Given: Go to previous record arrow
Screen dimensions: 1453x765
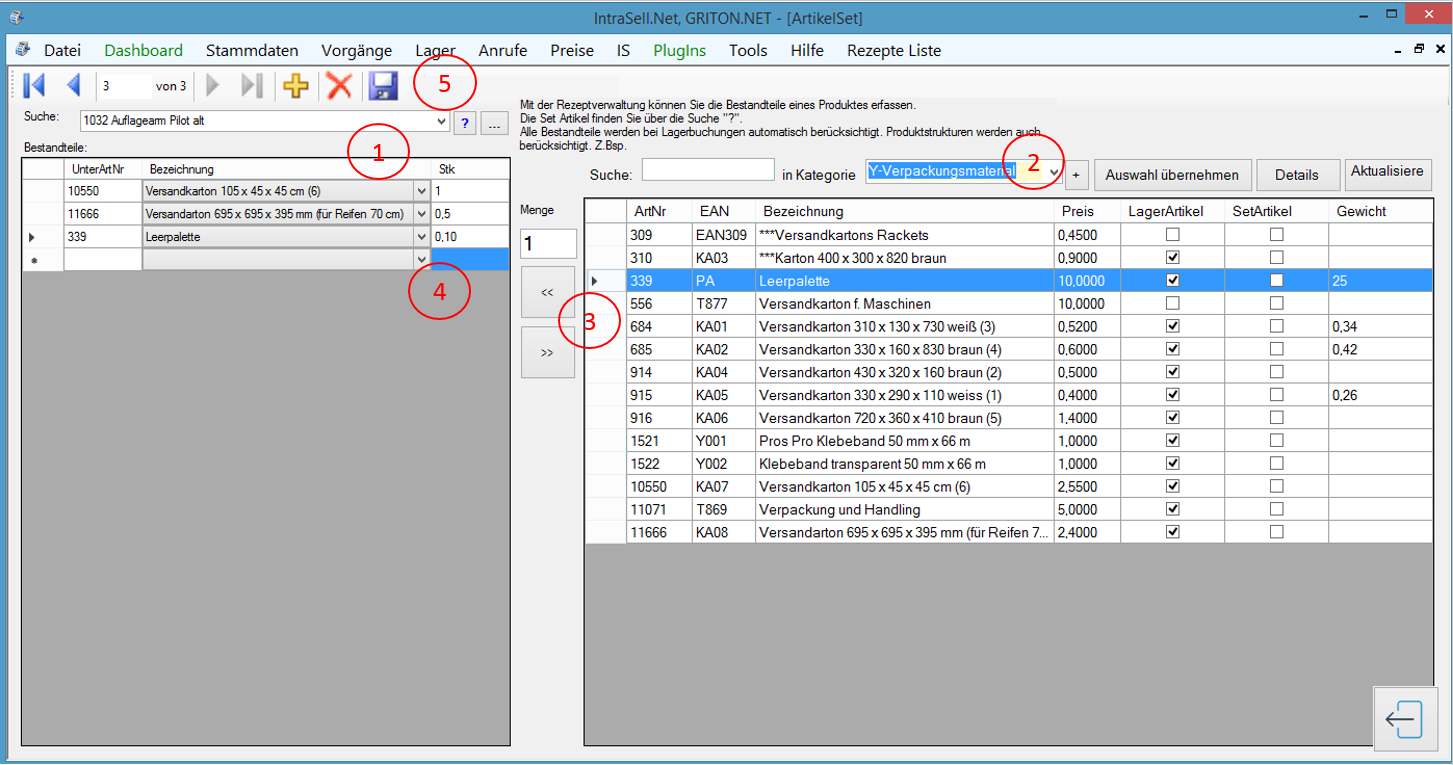Looking at the screenshot, I should click(73, 86).
